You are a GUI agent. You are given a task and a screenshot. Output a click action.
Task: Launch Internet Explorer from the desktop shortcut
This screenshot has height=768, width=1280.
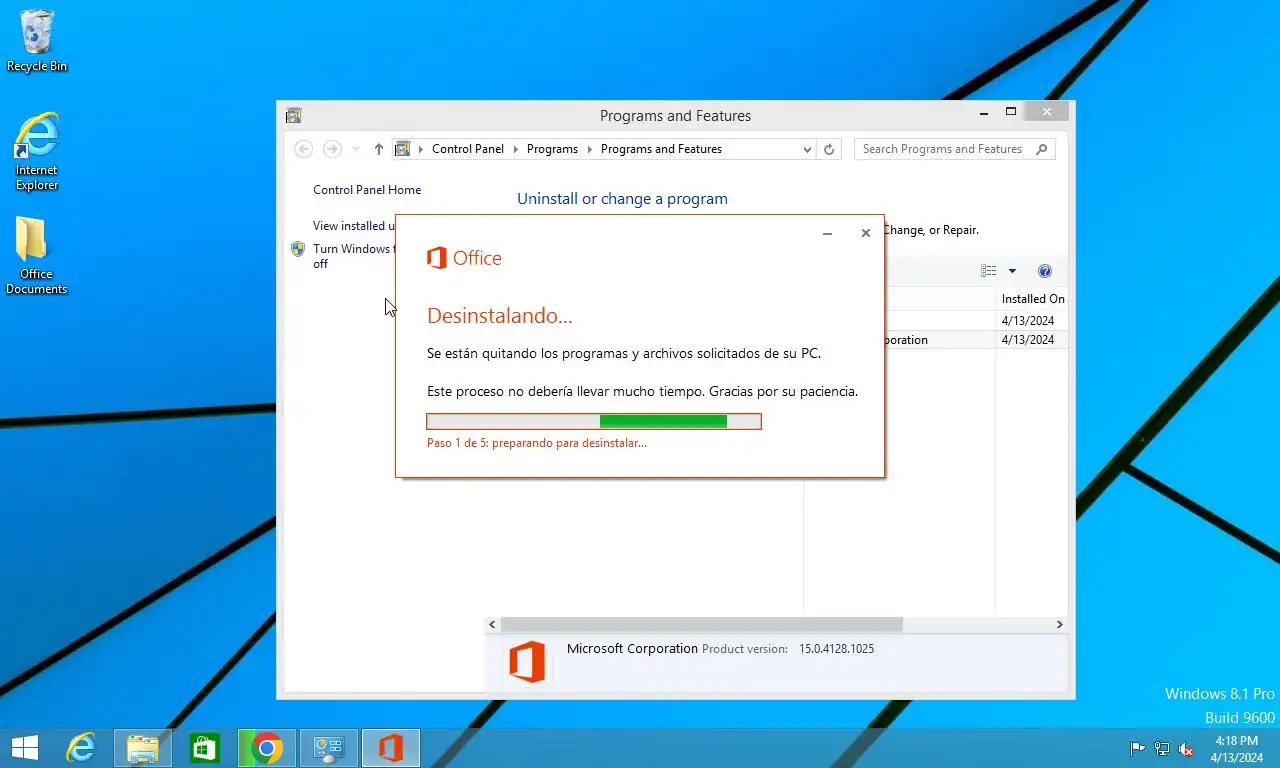click(x=37, y=151)
